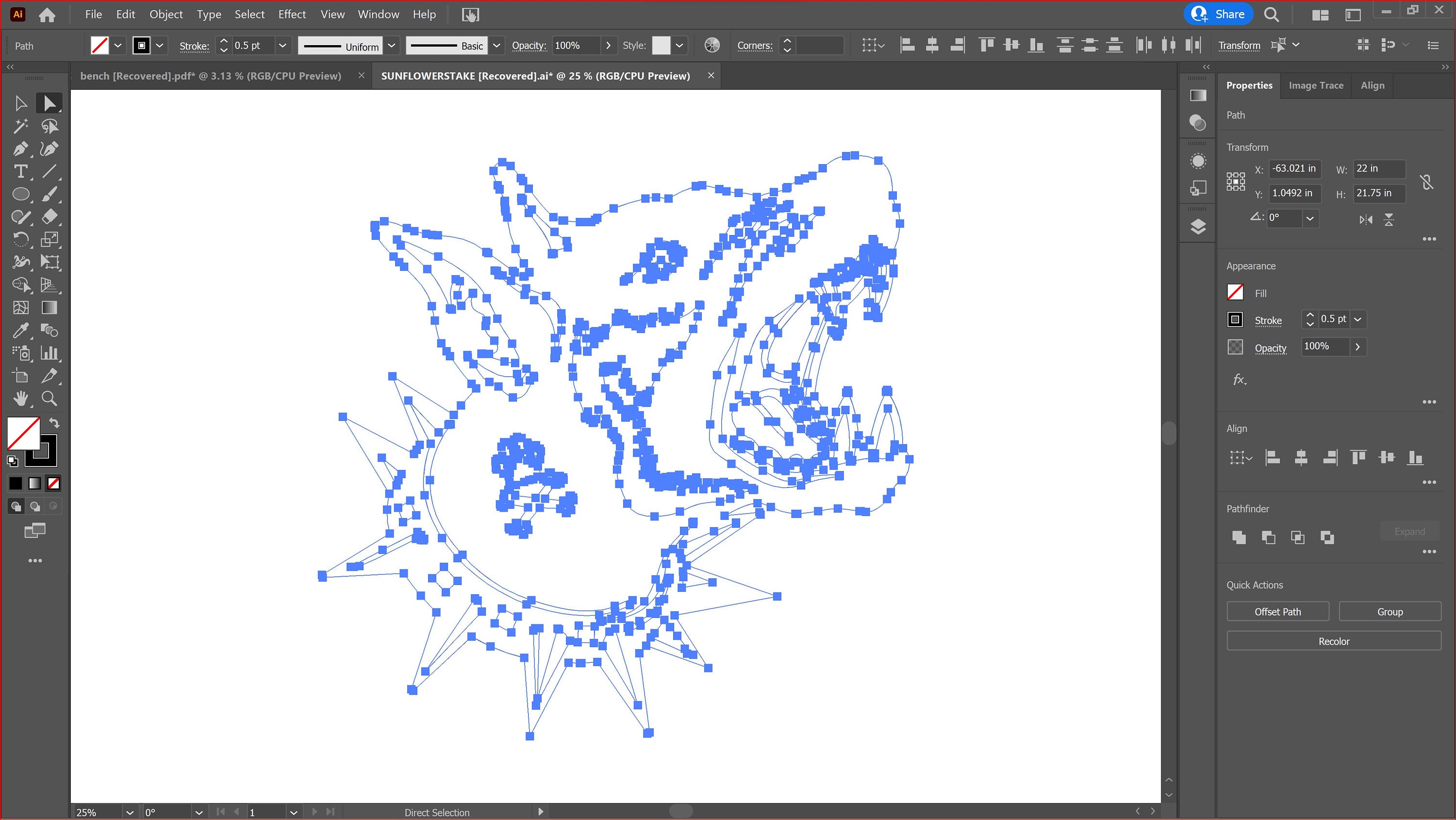This screenshot has width=1456, height=820.
Task: Switch to the Image Trace tab
Action: (1316, 85)
